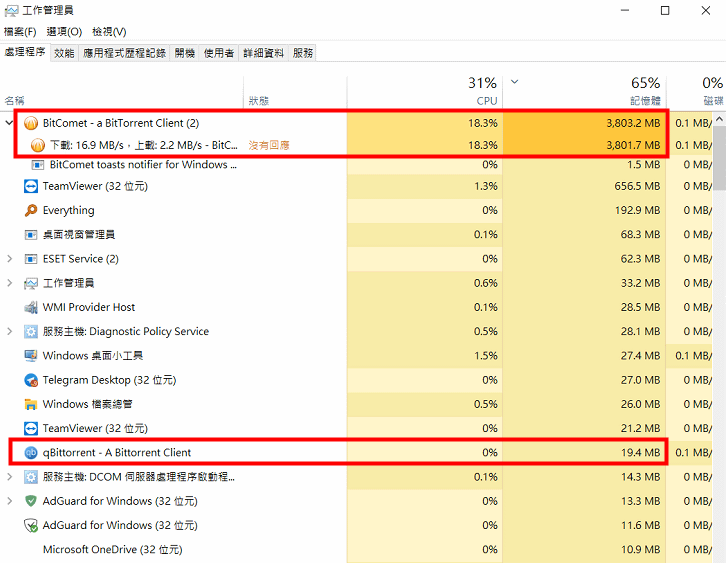Image resolution: width=726 pixels, height=563 pixels.
Task: Switch to the 效能 tab
Action: tap(64, 53)
